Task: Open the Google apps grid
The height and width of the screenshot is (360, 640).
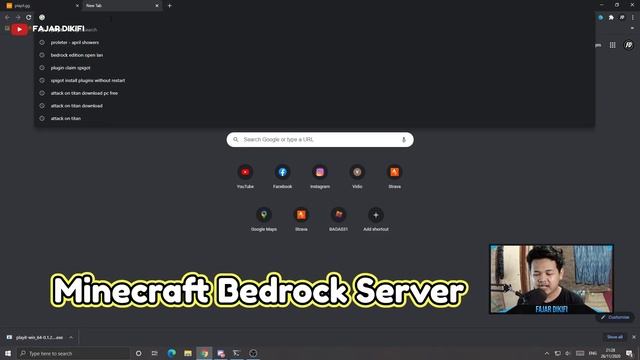Action: click(x=613, y=45)
